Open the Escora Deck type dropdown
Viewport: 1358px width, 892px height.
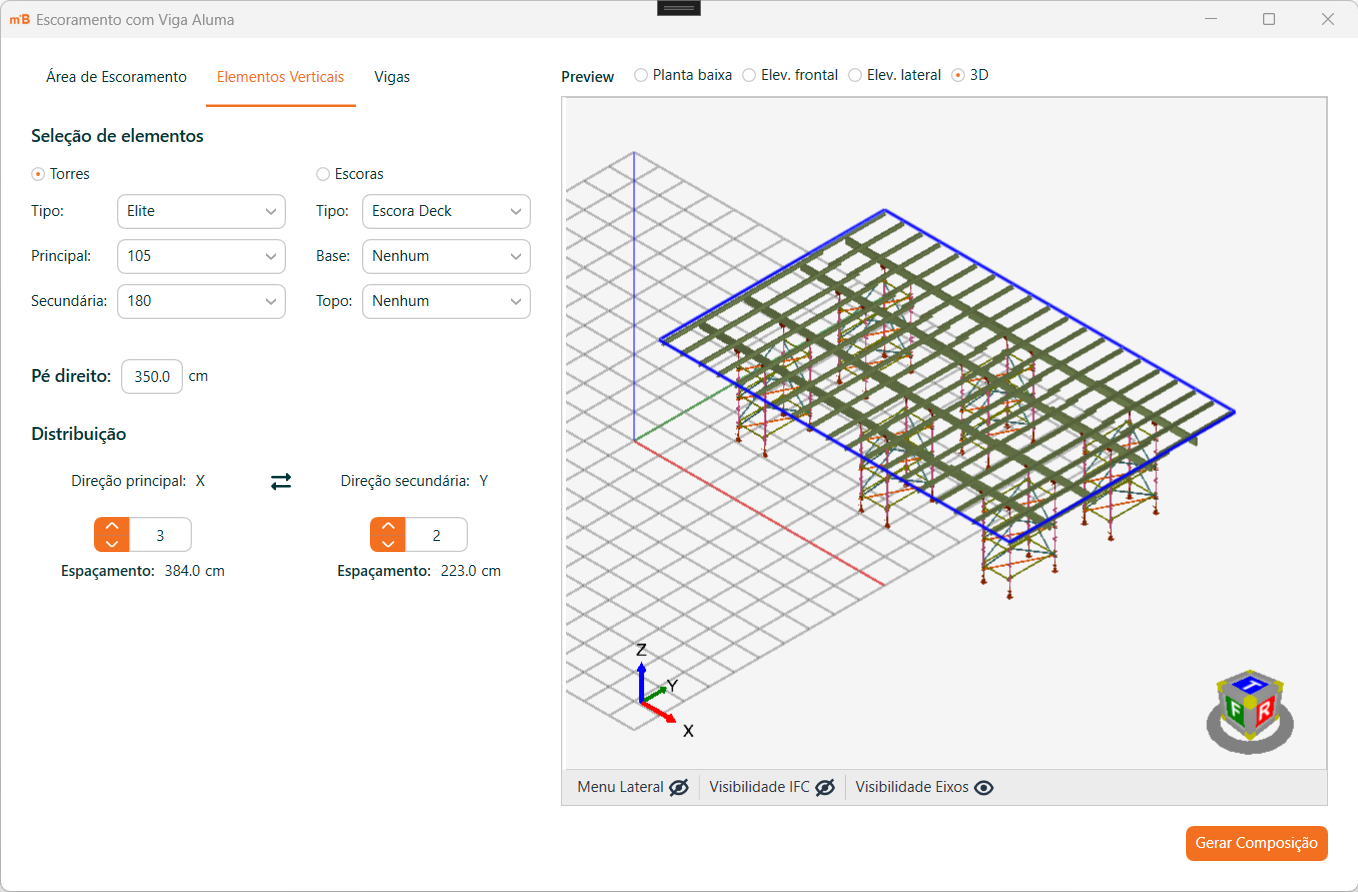pyautogui.click(x=446, y=211)
